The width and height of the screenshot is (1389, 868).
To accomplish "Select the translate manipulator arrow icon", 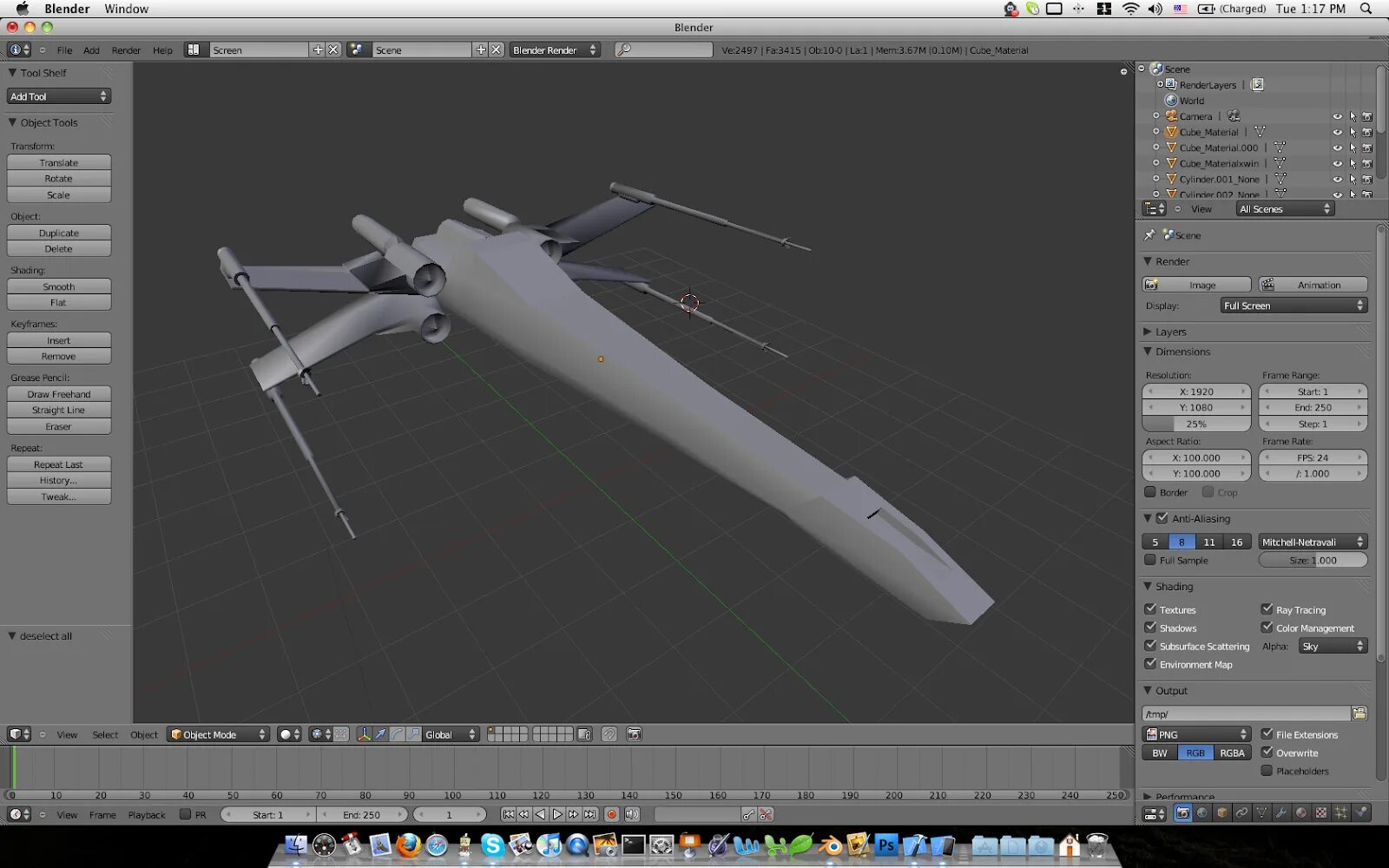I will [x=380, y=734].
